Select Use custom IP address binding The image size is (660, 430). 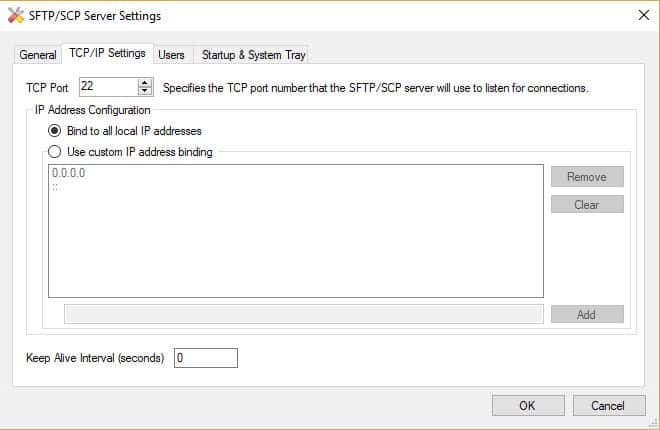pos(54,151)
